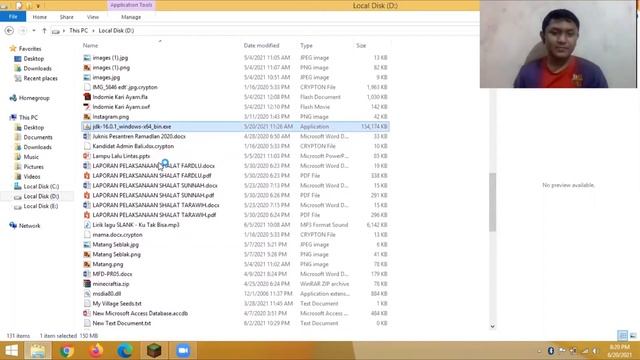This screenshot has width=640, height=360.
Task: Open Documents under This PC
Action: coord(38,137)
